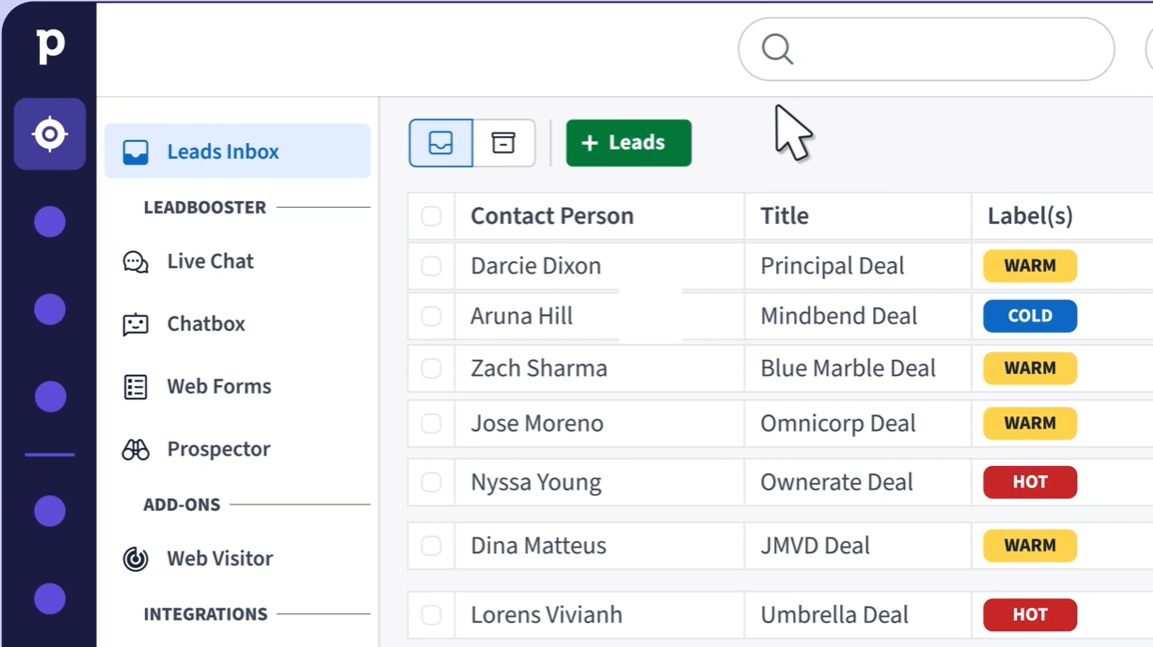The width and height of the screenshot is (1153, 647).
Task: Click the Web Visitor radar icon
Action: [135, 559]
